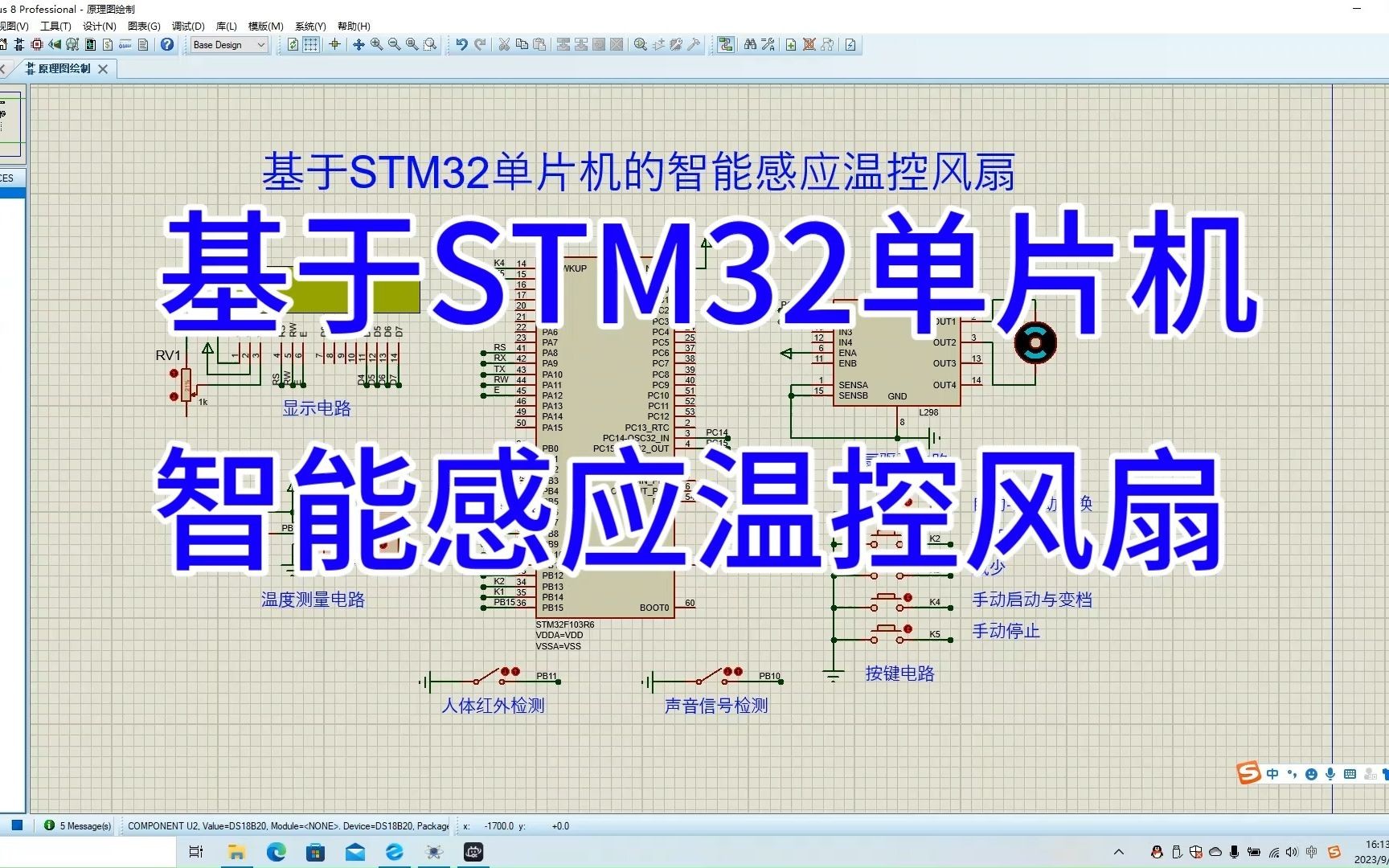Push the K2 key switch
Screen dimensions: 1389x868
click(x=888, y=540)
